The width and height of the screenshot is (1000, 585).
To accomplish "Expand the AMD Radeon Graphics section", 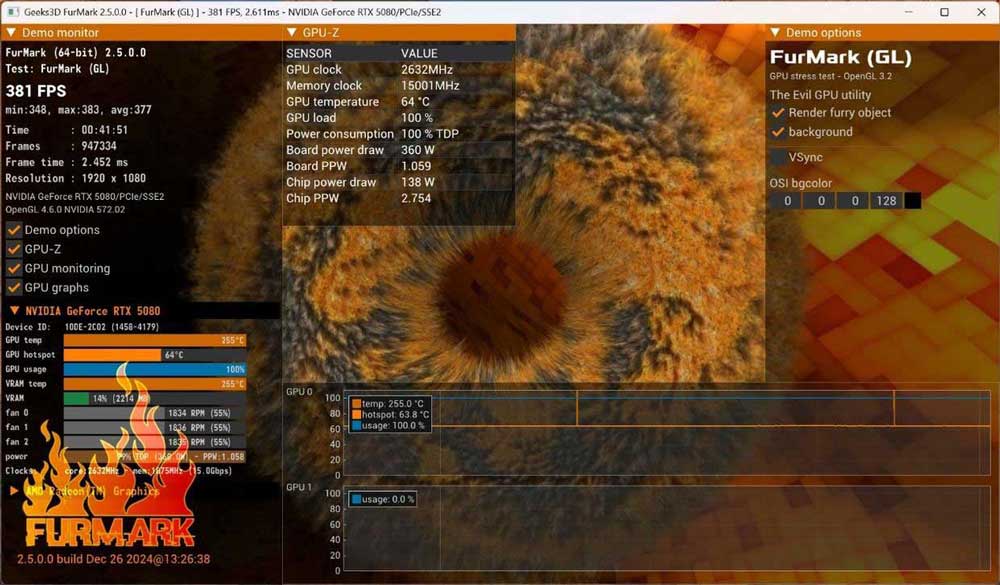I will click(x=14, y=491).
